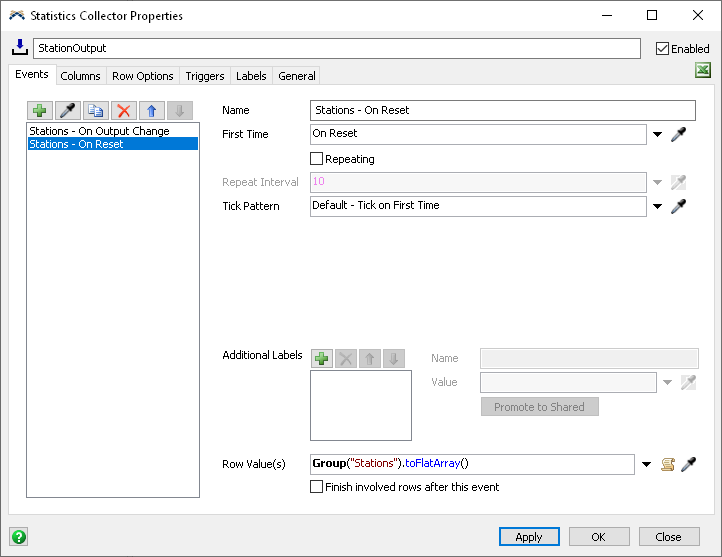
Task: Click the Excel export icon
Action: pyautogui.click(x=703, y=70)
